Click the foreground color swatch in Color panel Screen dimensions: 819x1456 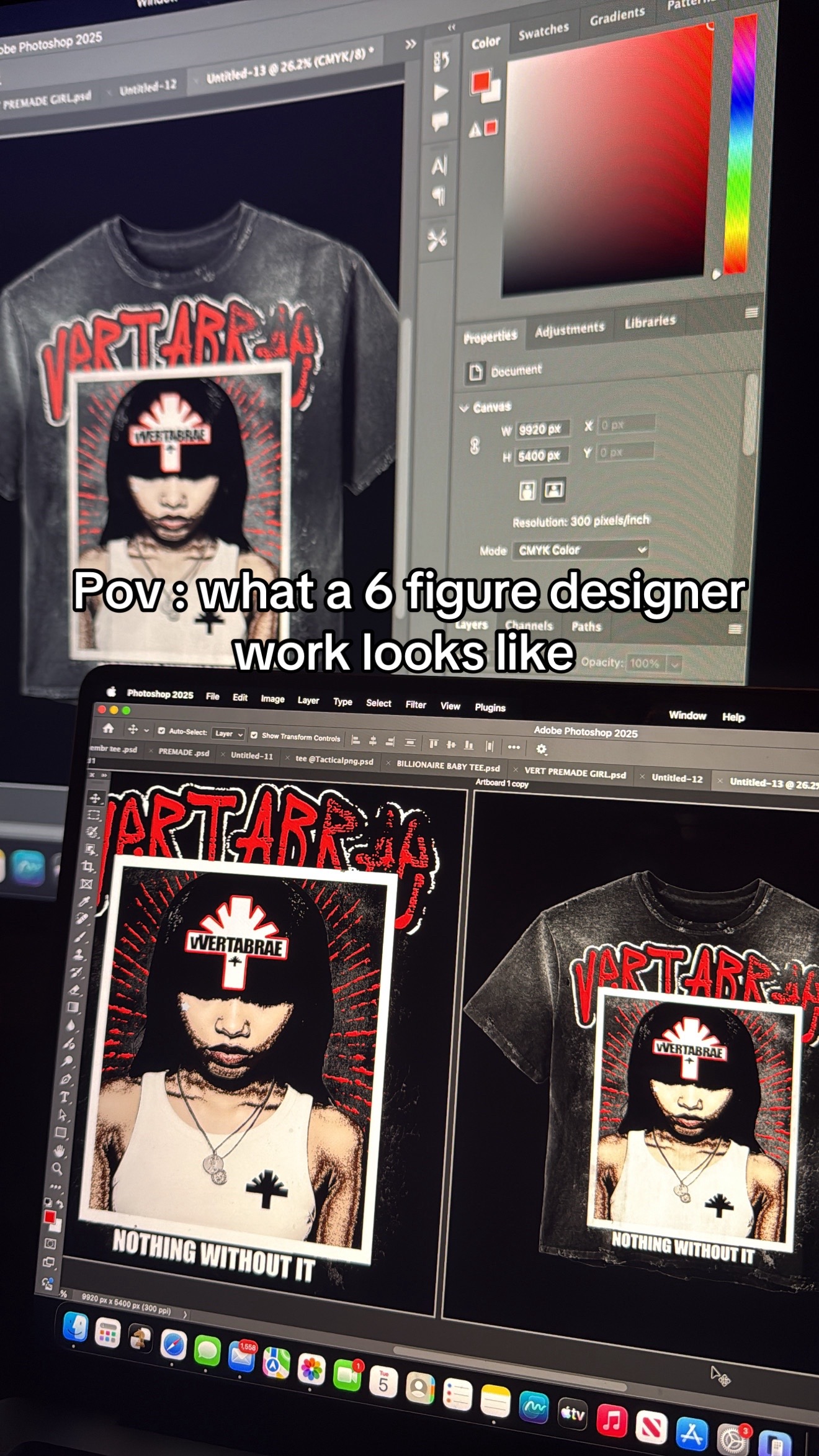click(x=480, y=82)
